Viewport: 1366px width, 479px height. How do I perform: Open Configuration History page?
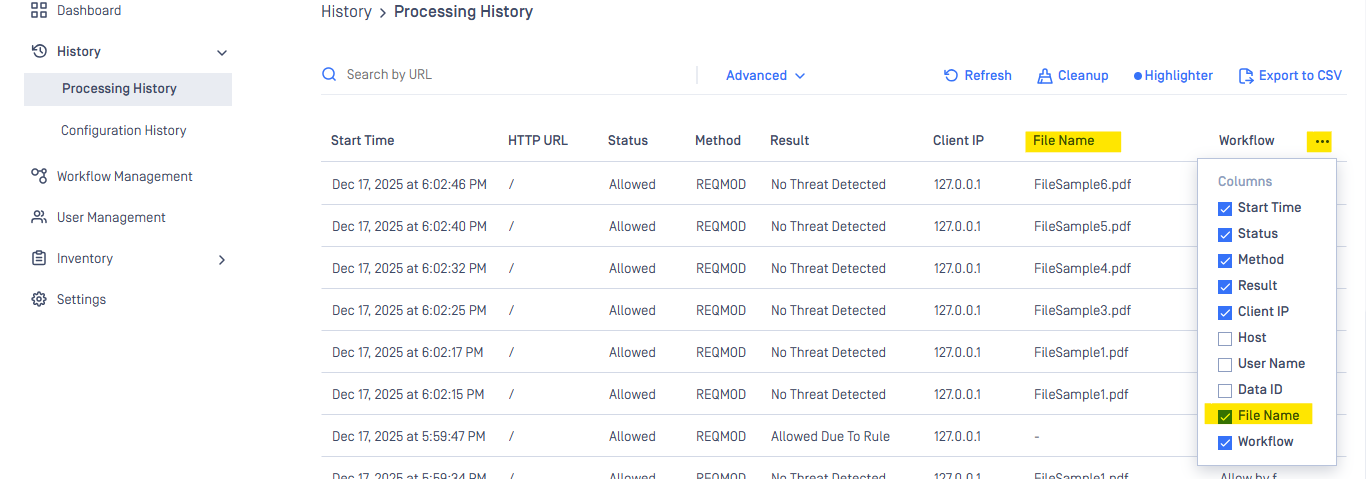pyautogui.click(x=123, y=130)
